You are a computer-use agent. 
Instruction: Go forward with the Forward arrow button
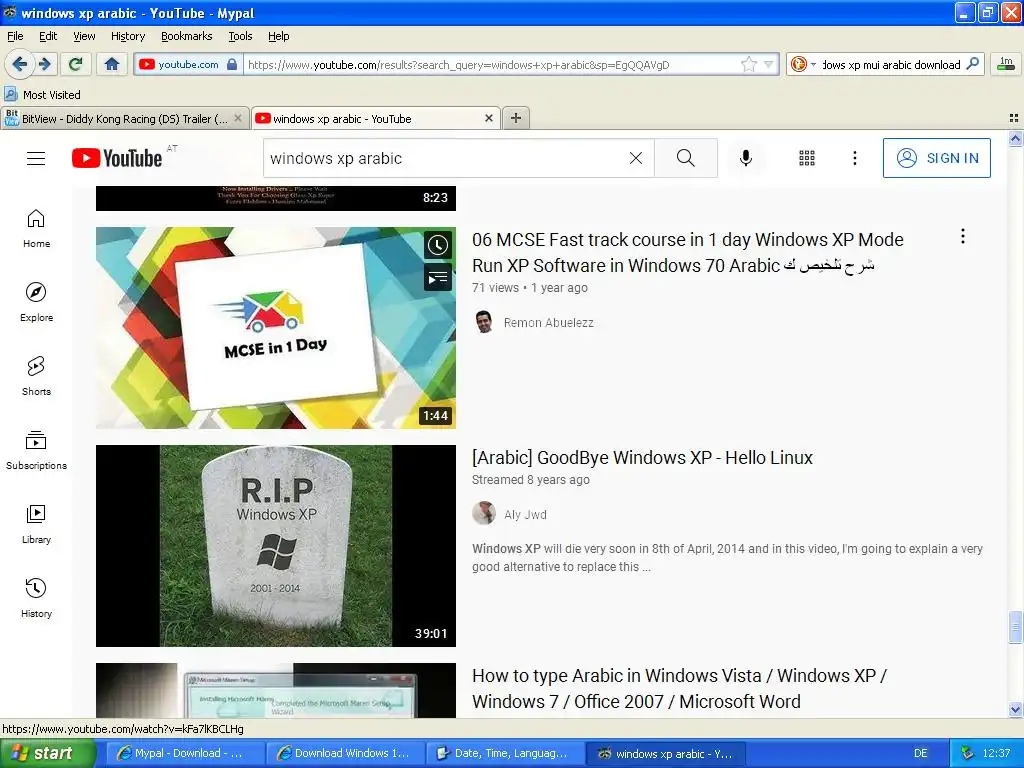44,64
